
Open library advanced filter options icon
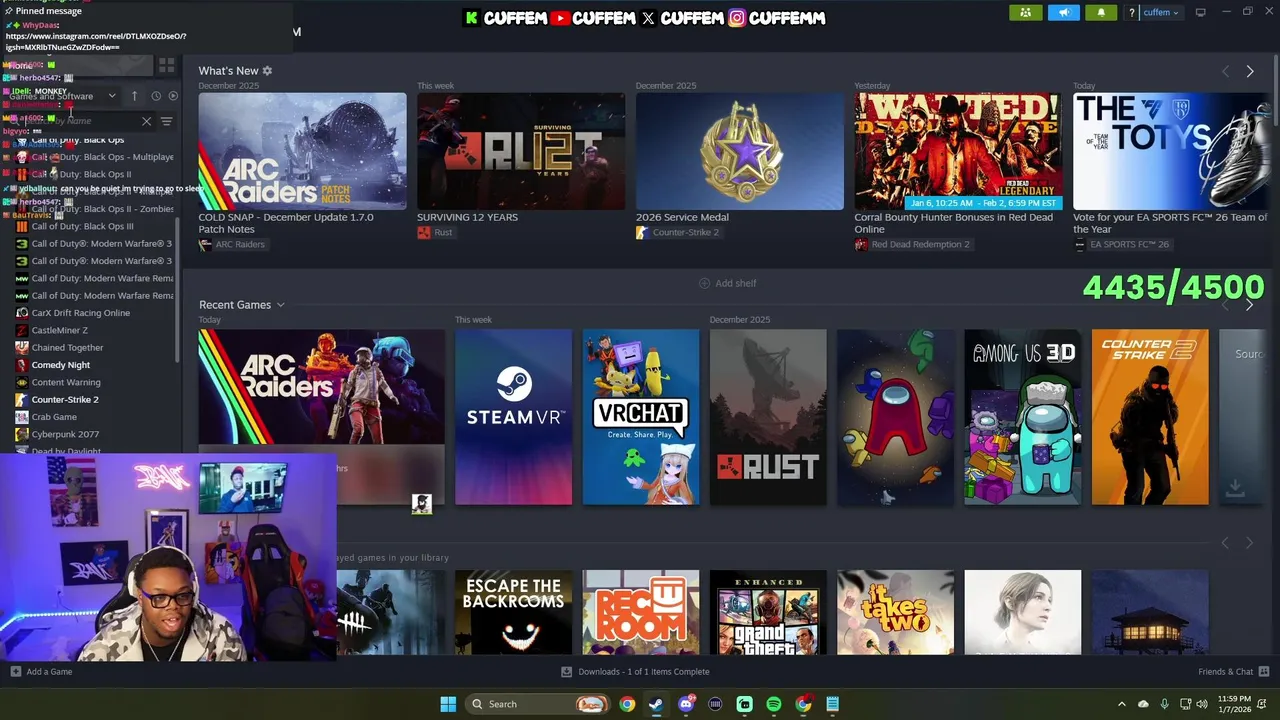(167, 122)
